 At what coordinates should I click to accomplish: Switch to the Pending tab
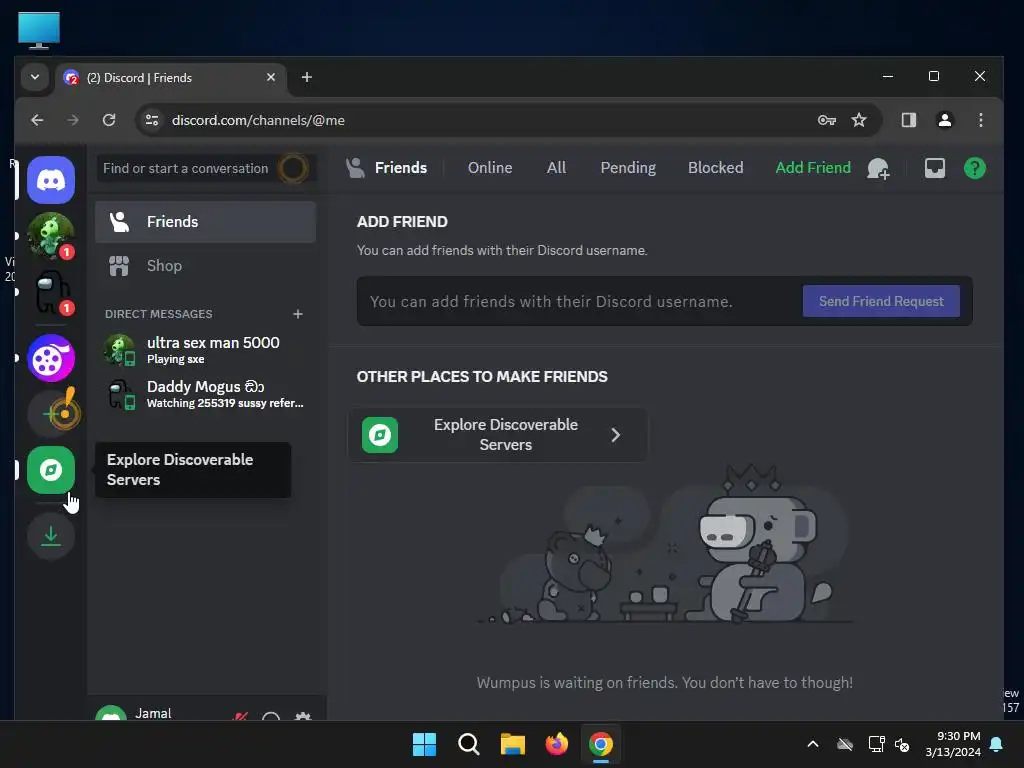(628, 168)
